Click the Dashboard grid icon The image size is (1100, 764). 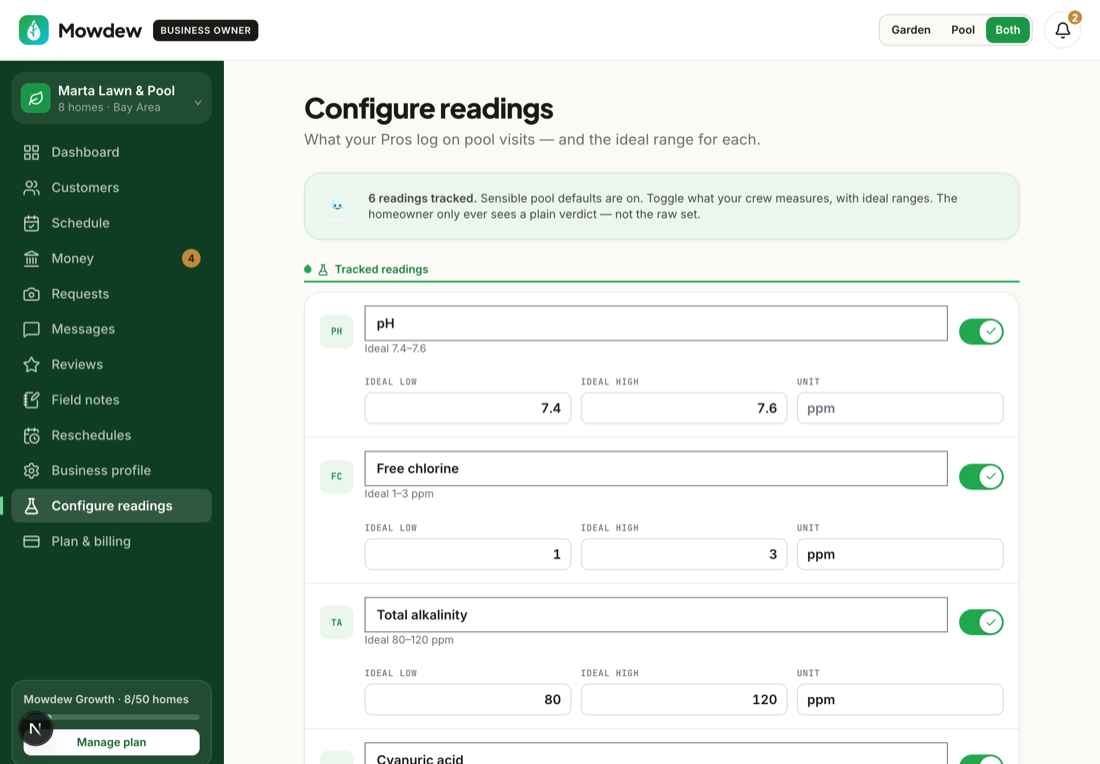coord(32,152)
